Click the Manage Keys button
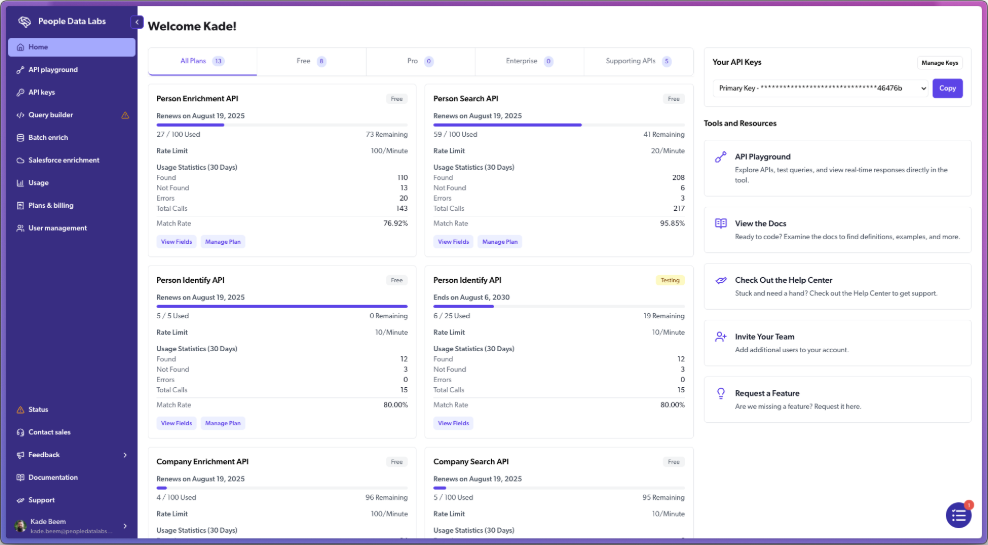 pos(939,63)
